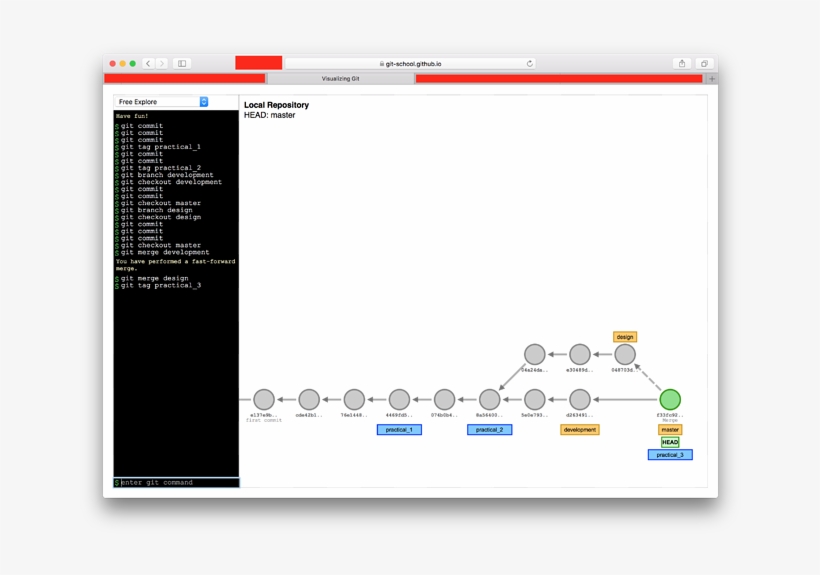Click the first commit node e137e9b

[264, 400]
